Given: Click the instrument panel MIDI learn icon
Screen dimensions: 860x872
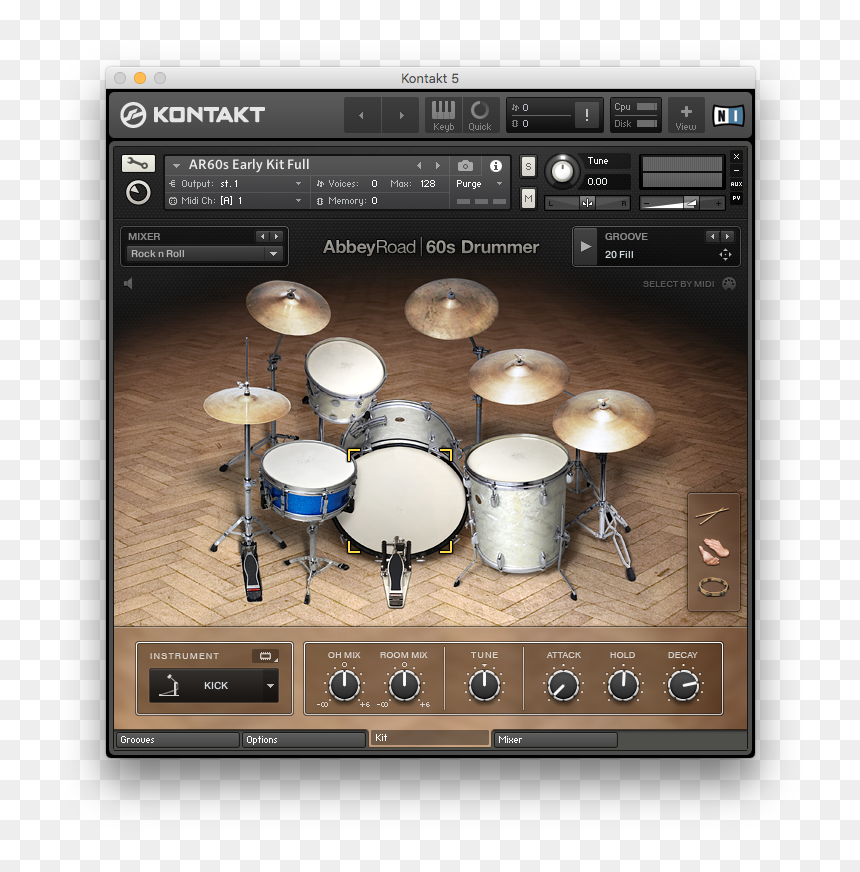Looking at the screenshot, I should point(266,656).
